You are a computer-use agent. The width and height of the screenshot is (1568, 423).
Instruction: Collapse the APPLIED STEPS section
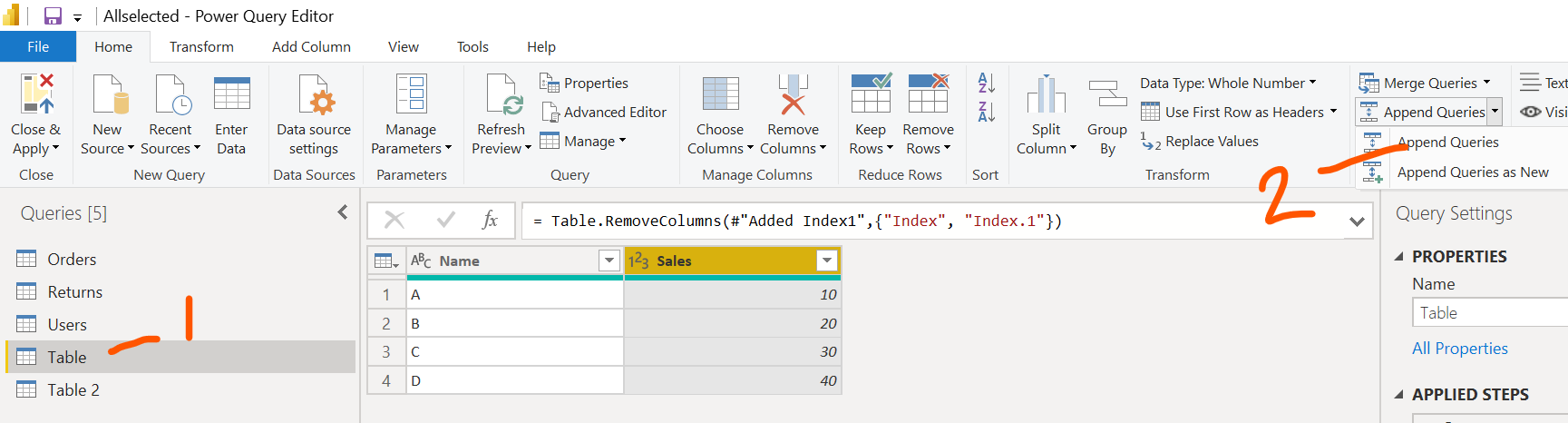click(1398, 395)
